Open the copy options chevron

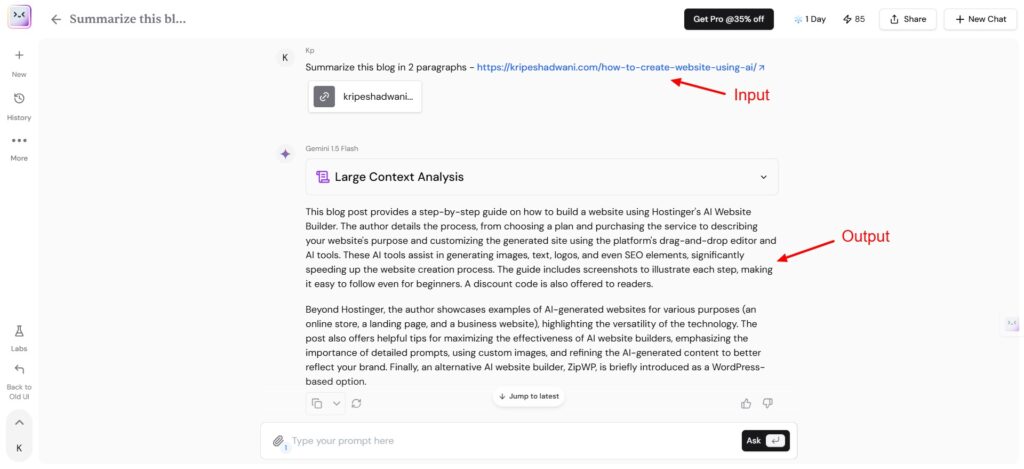click(x=337, y=403)
